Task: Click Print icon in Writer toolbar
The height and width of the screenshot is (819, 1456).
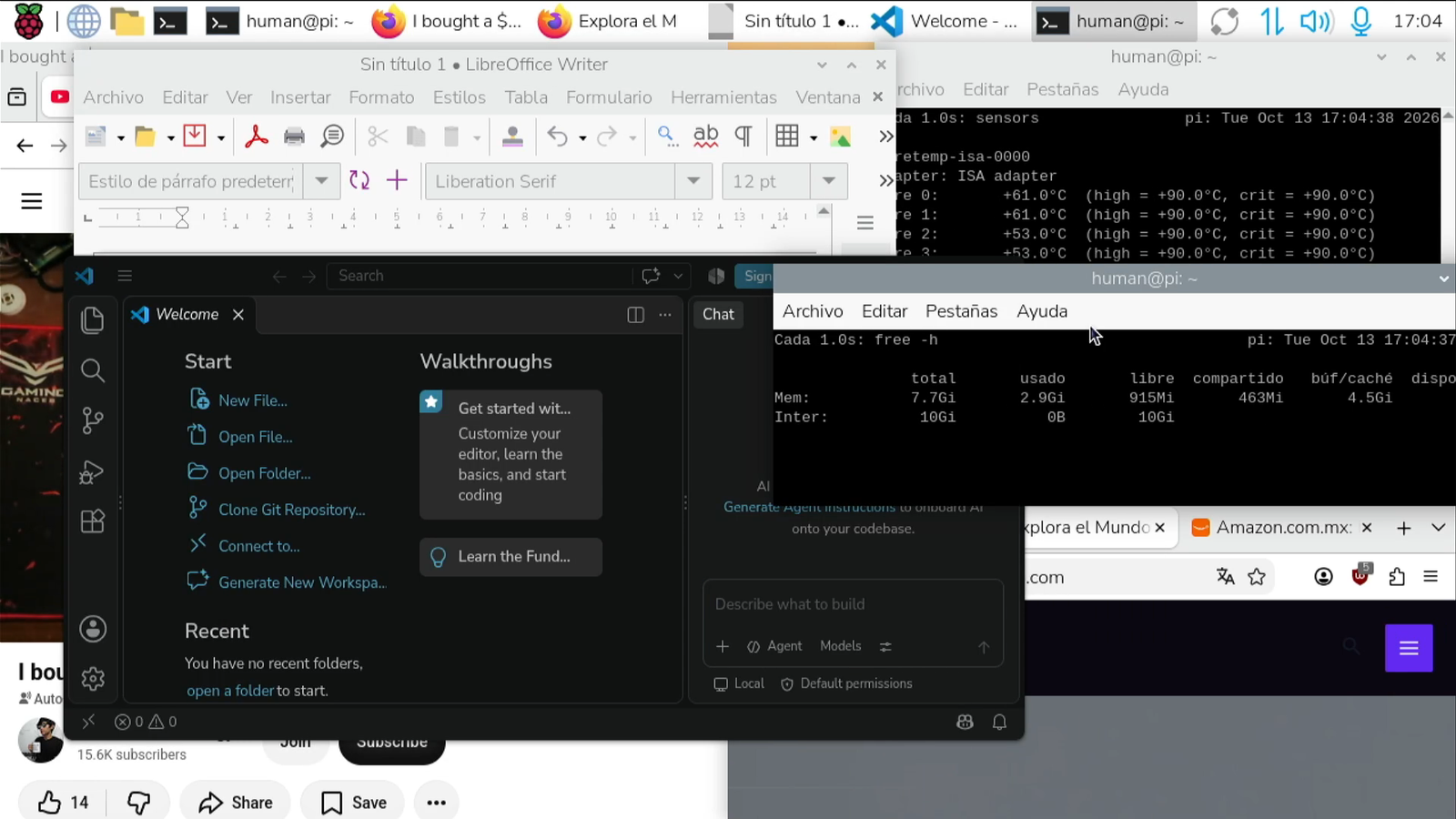Action: tap(294, 136)
